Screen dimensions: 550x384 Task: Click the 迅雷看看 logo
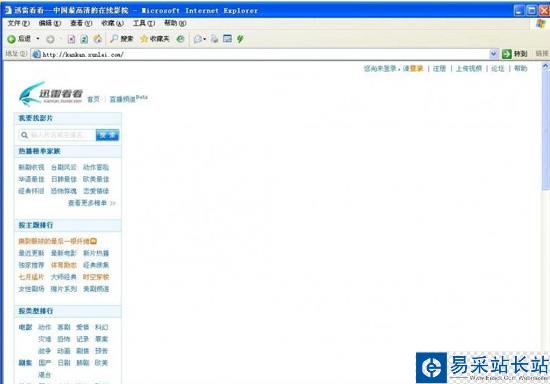click(x=50, y=94)
